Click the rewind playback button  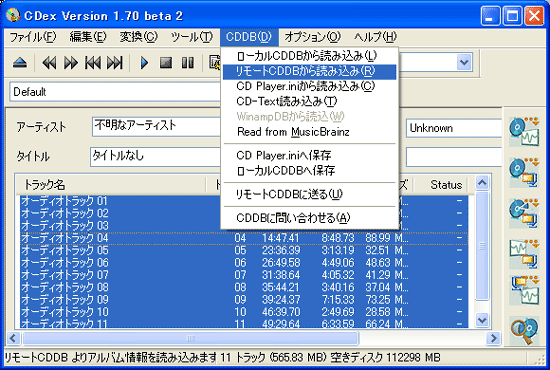[49, 63]
